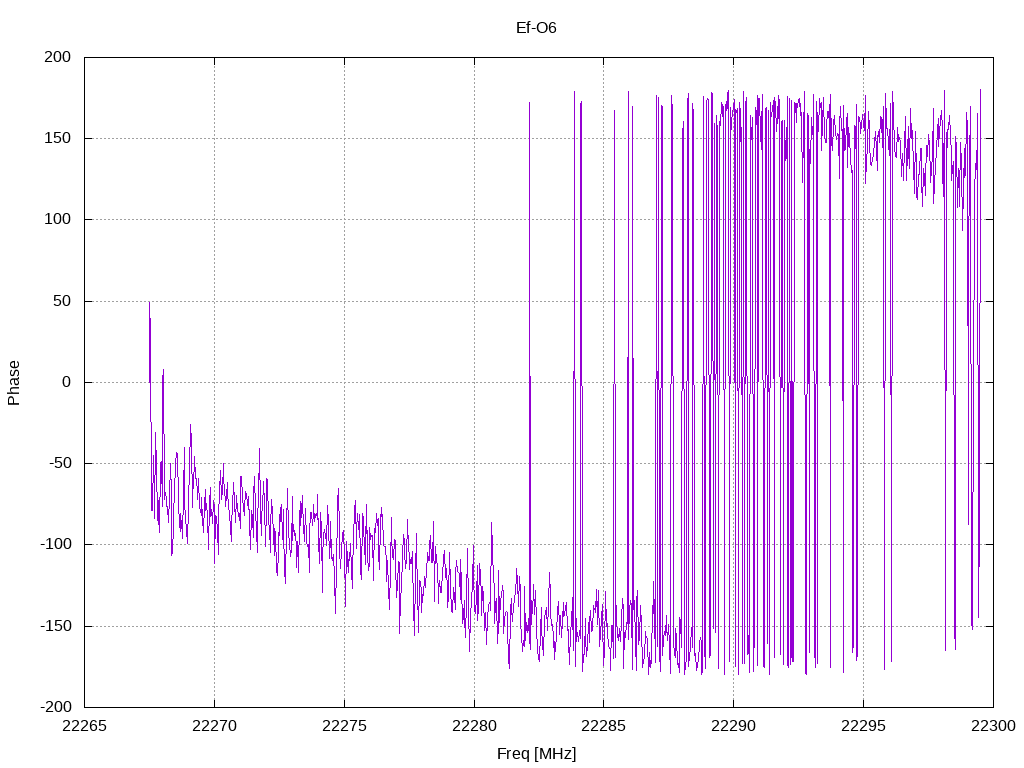Screen dimensions: 1024x768
Task: Click y-axis tick label '200'
Action: pyautogui.click(x=57, y=57)
